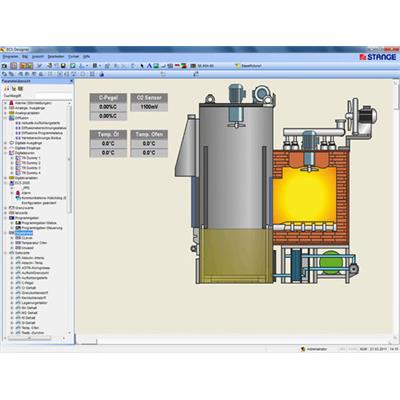Click the black arrow pointer tool icon
This screenshot has width=400, height=400.
pos(142,66)
